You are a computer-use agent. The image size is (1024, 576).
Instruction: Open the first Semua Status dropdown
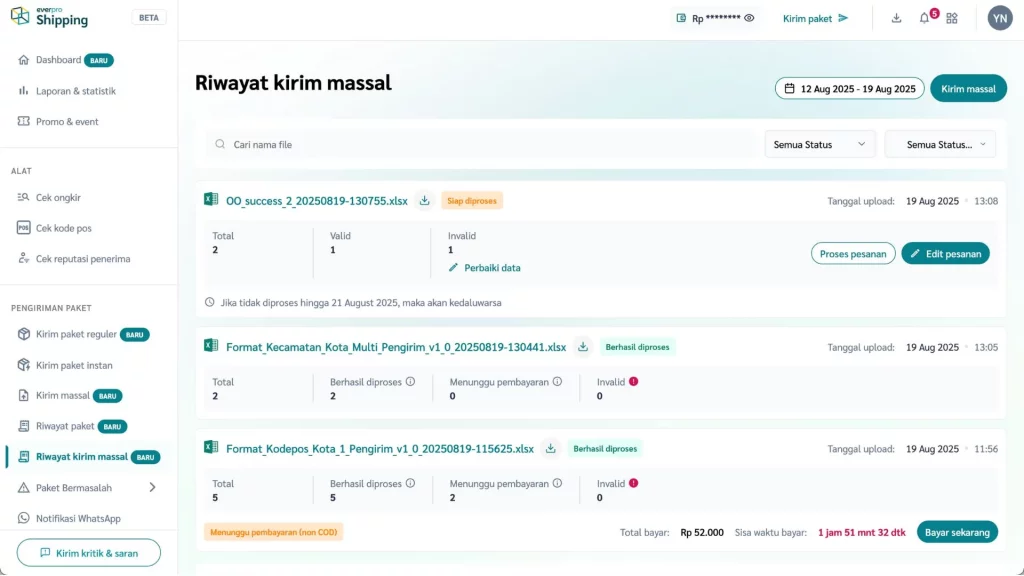click(819, 145)
